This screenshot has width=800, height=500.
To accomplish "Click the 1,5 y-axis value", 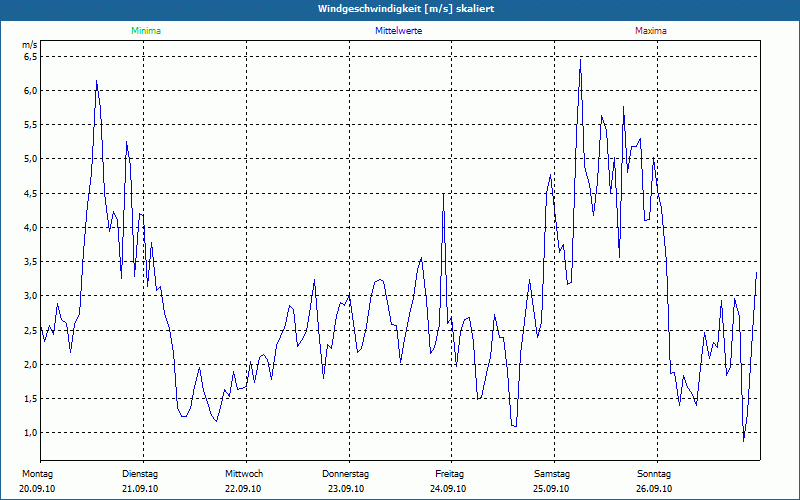I will (31, 398).
